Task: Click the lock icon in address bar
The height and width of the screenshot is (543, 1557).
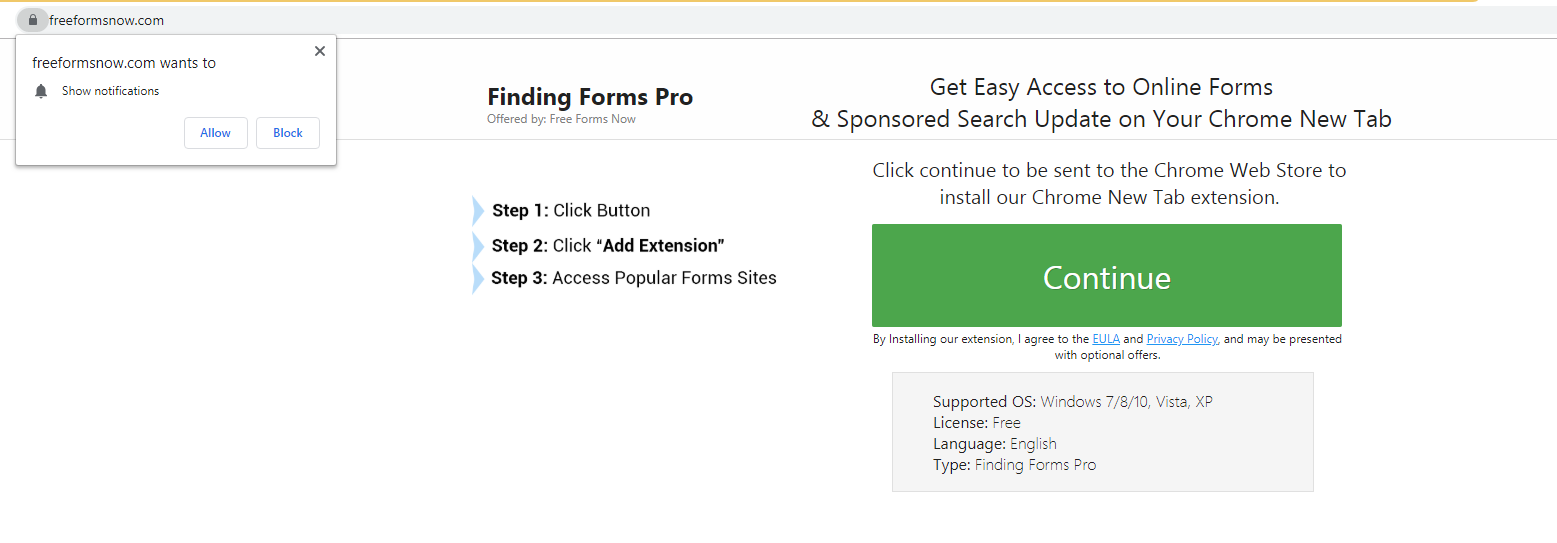Action: click(x=32, y=20)
